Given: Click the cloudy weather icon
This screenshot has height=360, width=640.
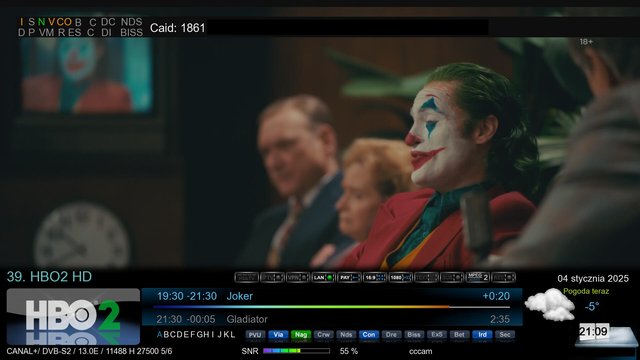Looking at the screenshot, I should click(x=550, y=304).
